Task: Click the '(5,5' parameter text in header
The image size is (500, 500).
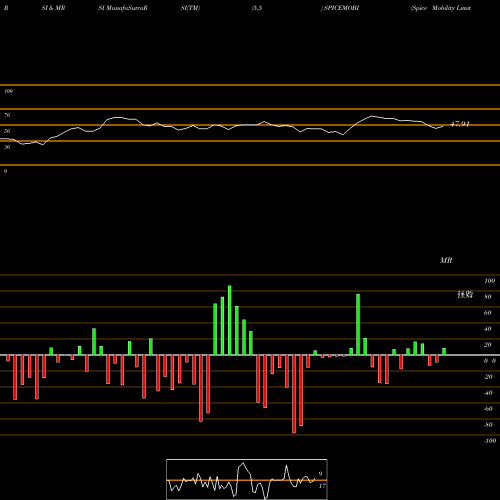Action: [x=257, y=8]
